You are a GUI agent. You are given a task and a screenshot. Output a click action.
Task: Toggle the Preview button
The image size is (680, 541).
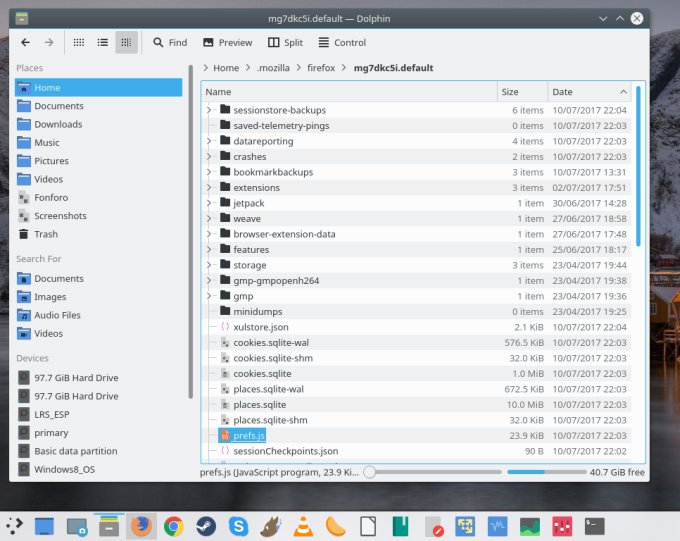(x=227, y=42)
